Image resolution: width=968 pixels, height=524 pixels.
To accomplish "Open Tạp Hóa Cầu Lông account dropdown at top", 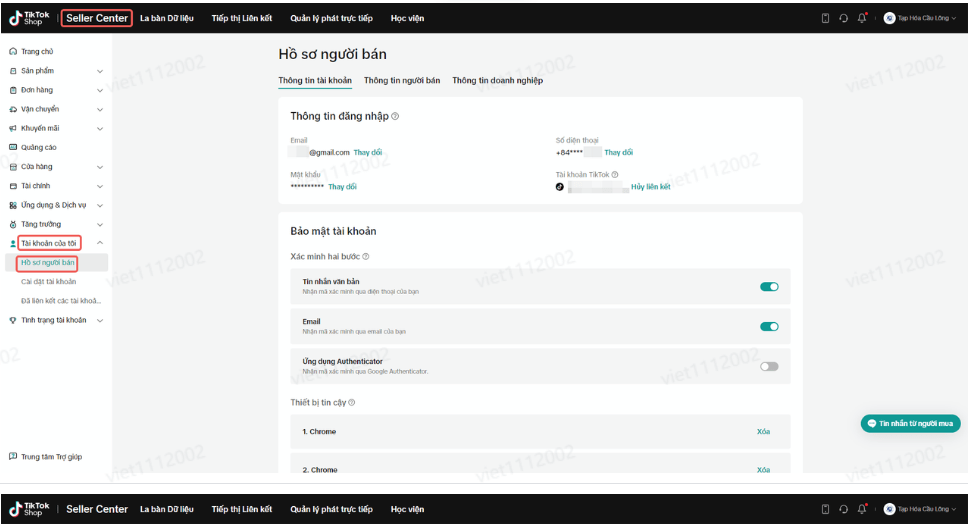I will [x=920, y=18].
